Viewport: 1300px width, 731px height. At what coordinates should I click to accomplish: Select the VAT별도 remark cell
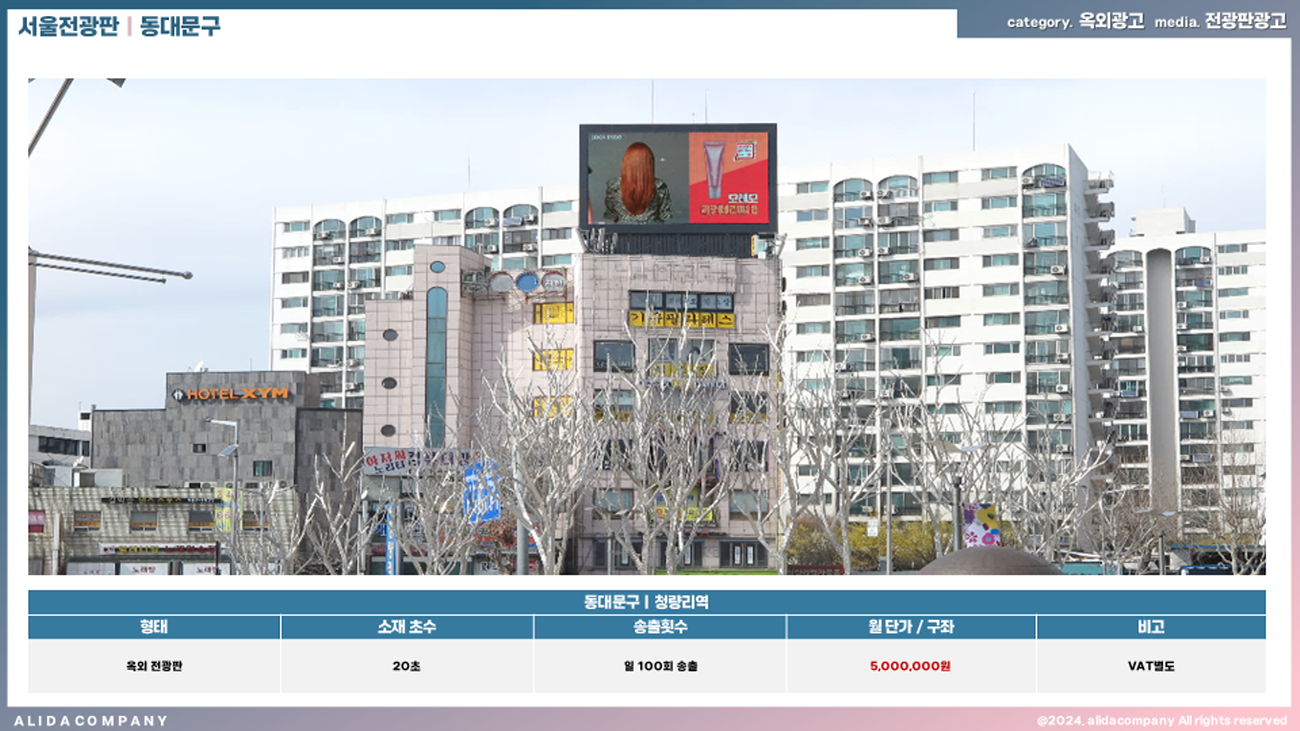pos(1150,666)
